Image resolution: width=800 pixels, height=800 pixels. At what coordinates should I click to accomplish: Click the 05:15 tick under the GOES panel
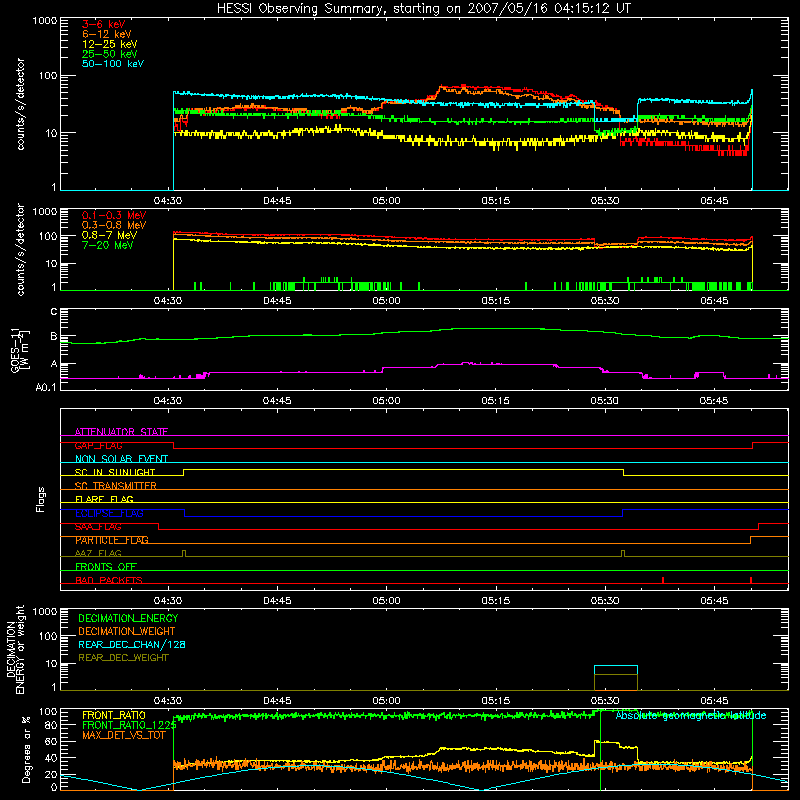pyautogui.click(x=495, y=401)
